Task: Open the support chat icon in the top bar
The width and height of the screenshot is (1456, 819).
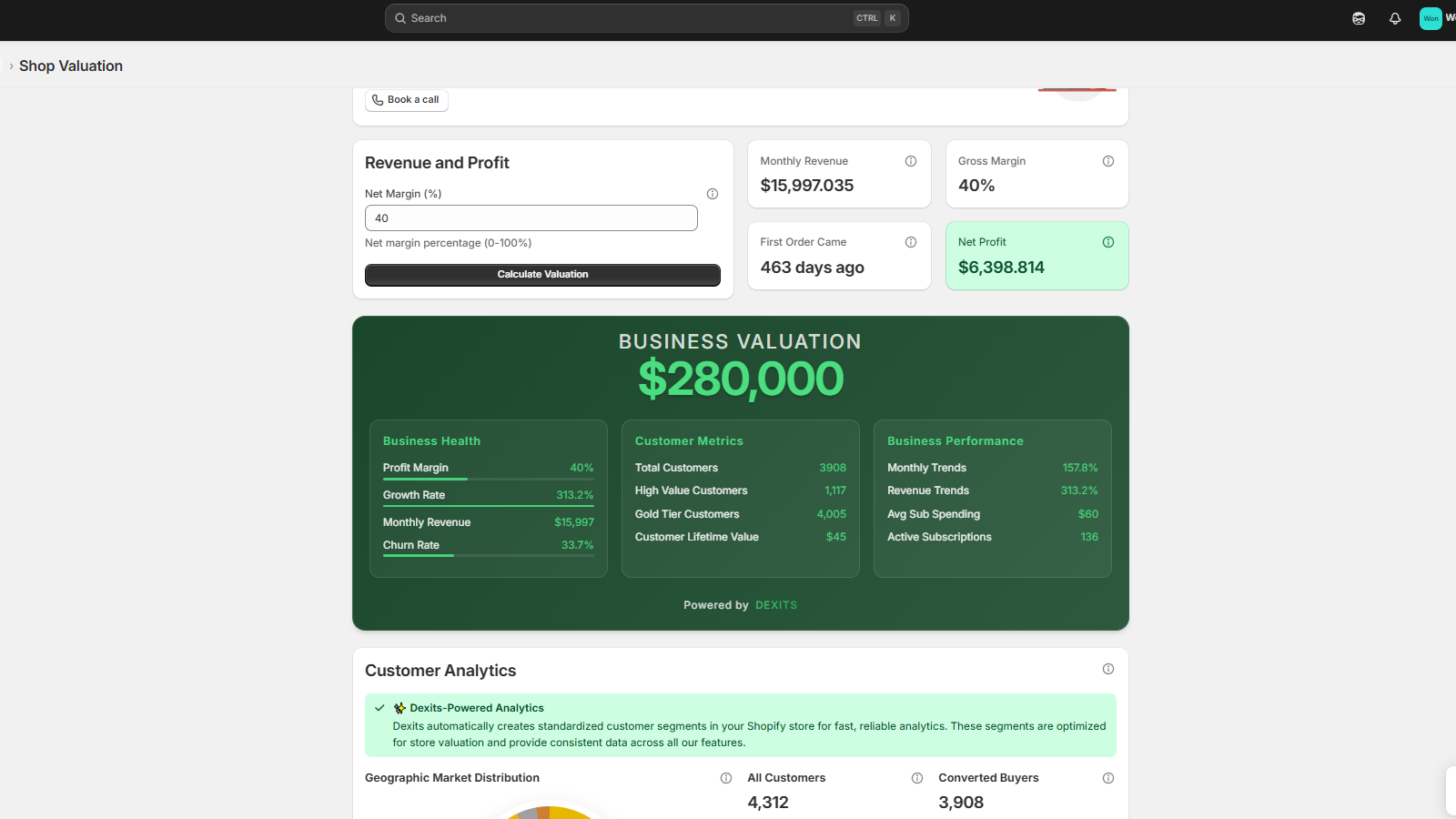Action: coord(1359,18)
